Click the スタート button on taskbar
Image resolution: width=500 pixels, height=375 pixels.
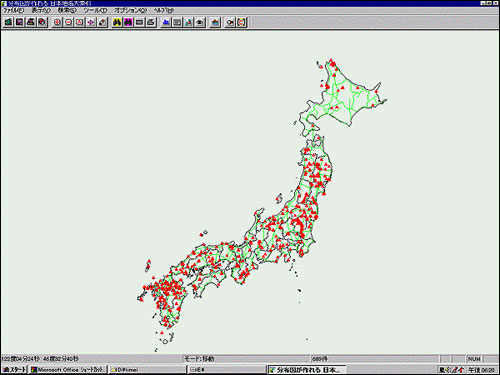point(14,369)
